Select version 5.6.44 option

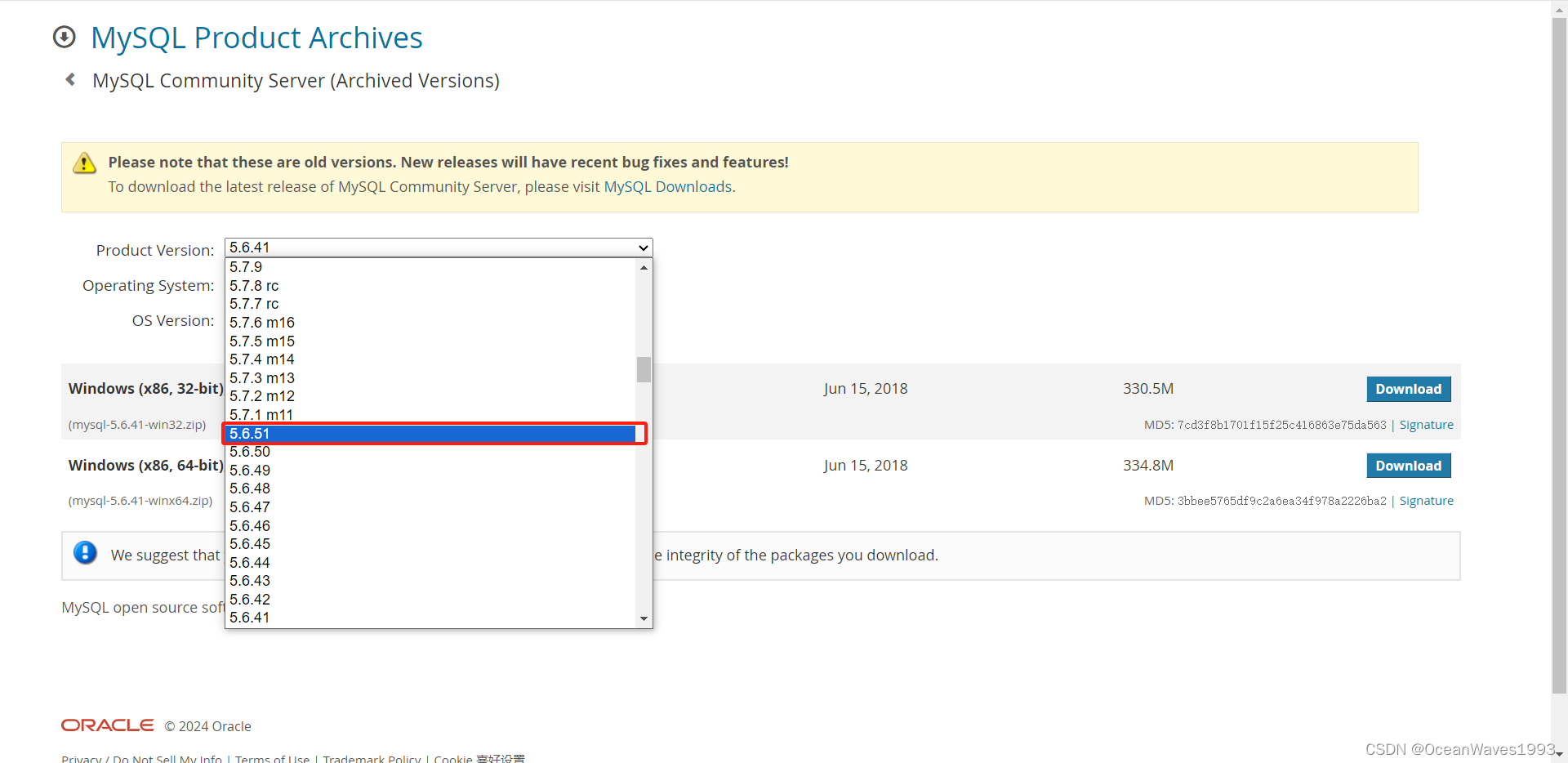(430, 563)
